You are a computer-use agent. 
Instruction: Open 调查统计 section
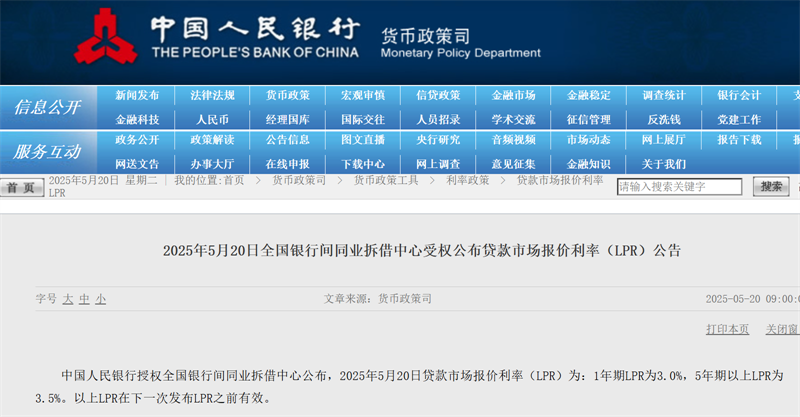click(664, 95)
